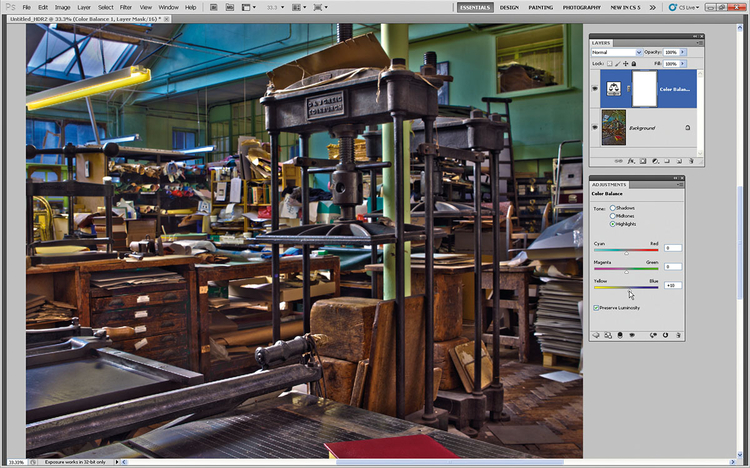Select the Color Balance layer mask thumbnail
The height and width of the screenshot is (468, 750).
[x=644, y=89]
